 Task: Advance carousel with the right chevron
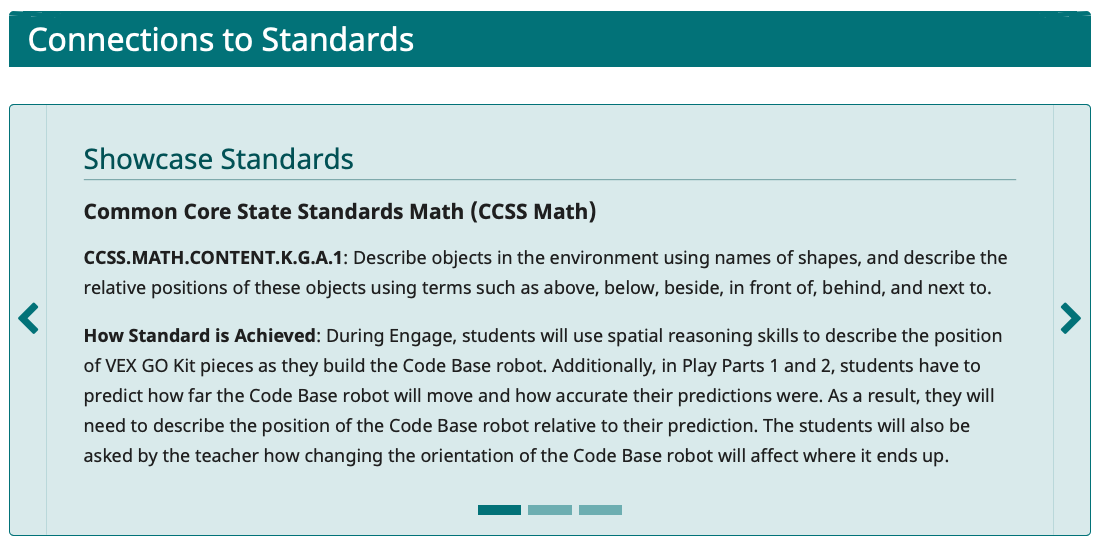pyautogui.click(x=1070, y=319)
